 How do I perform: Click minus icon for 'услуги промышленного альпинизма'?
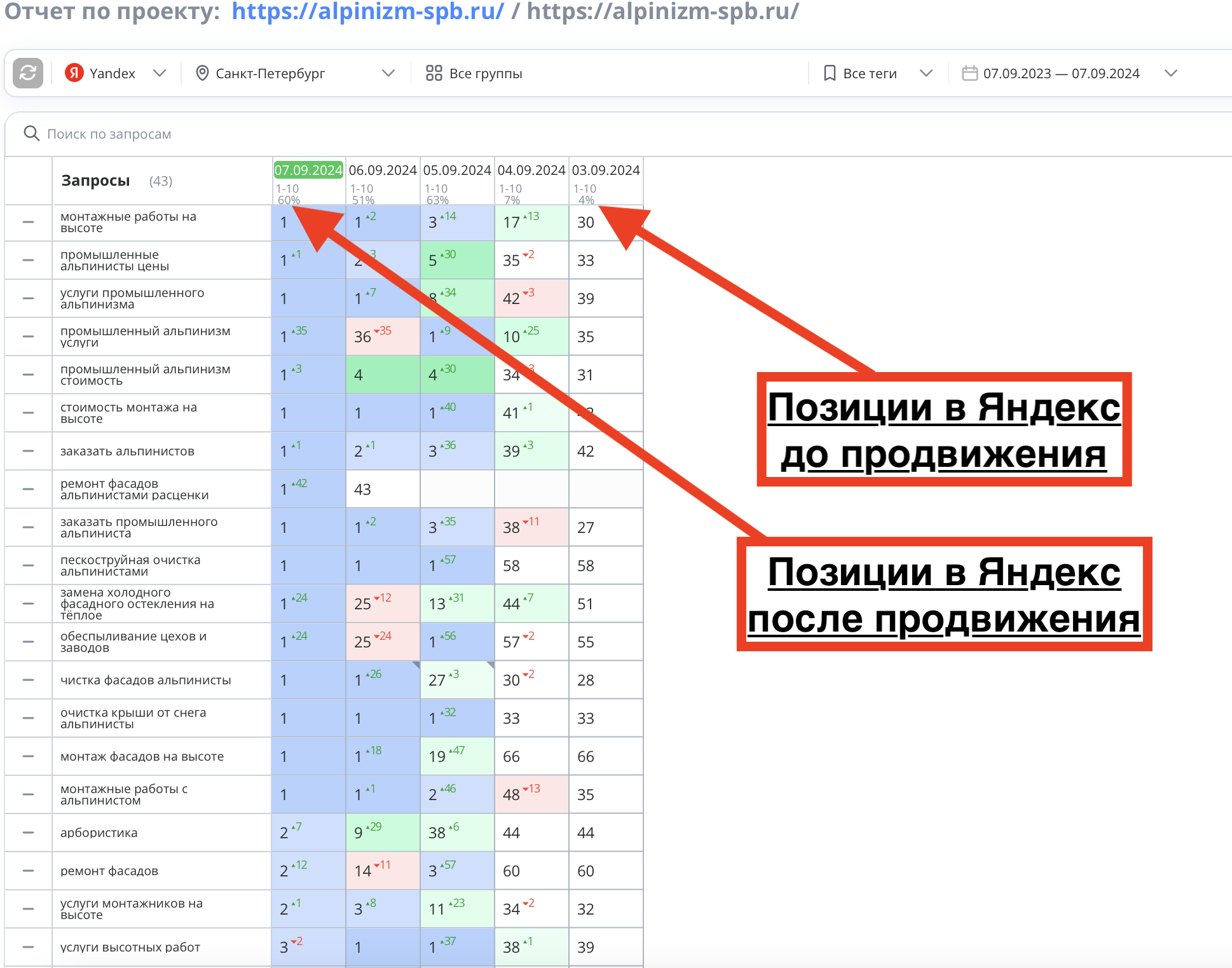click(28, 298)
